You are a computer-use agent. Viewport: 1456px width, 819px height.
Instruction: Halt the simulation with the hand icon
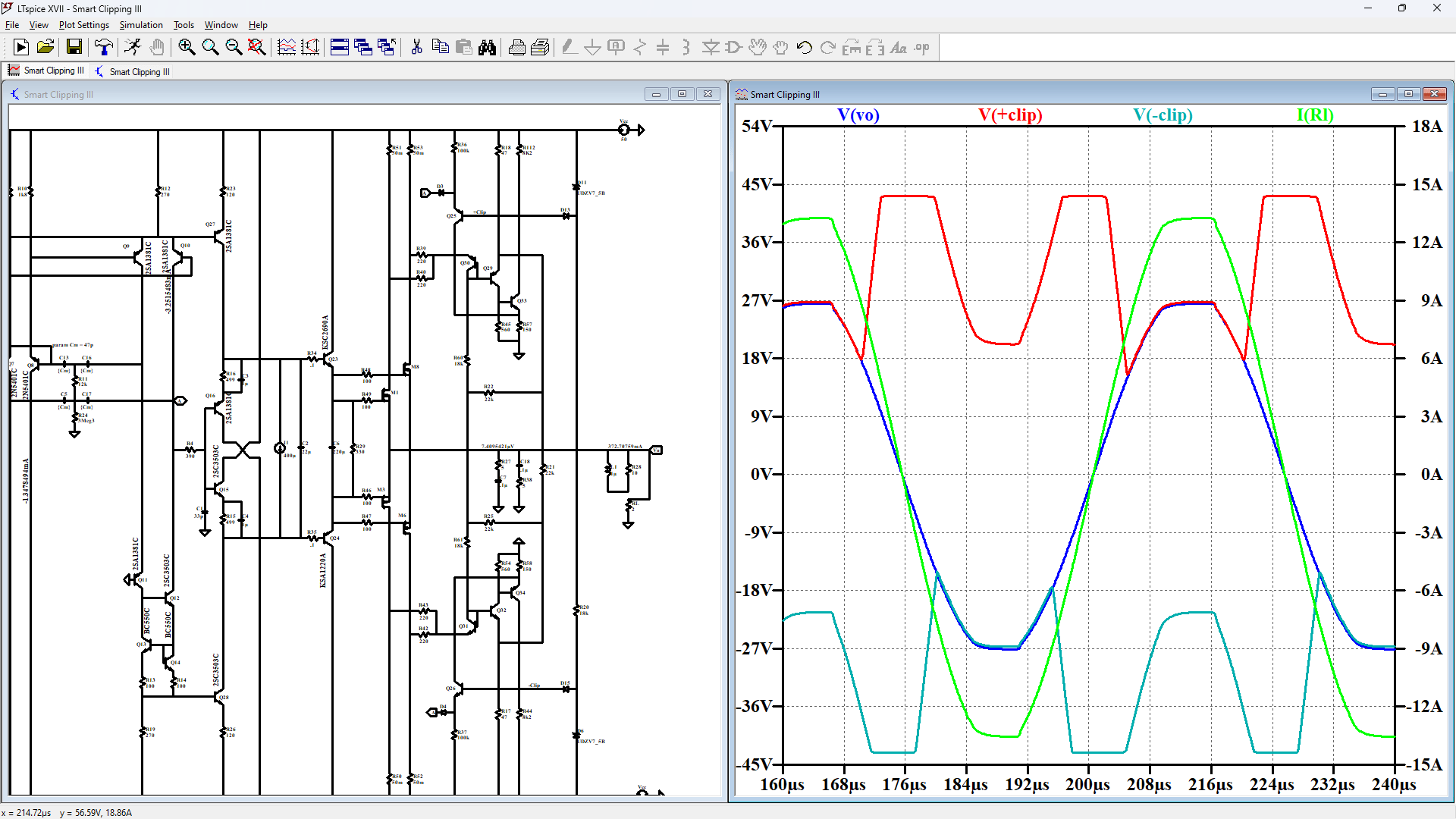coord(157,47)
